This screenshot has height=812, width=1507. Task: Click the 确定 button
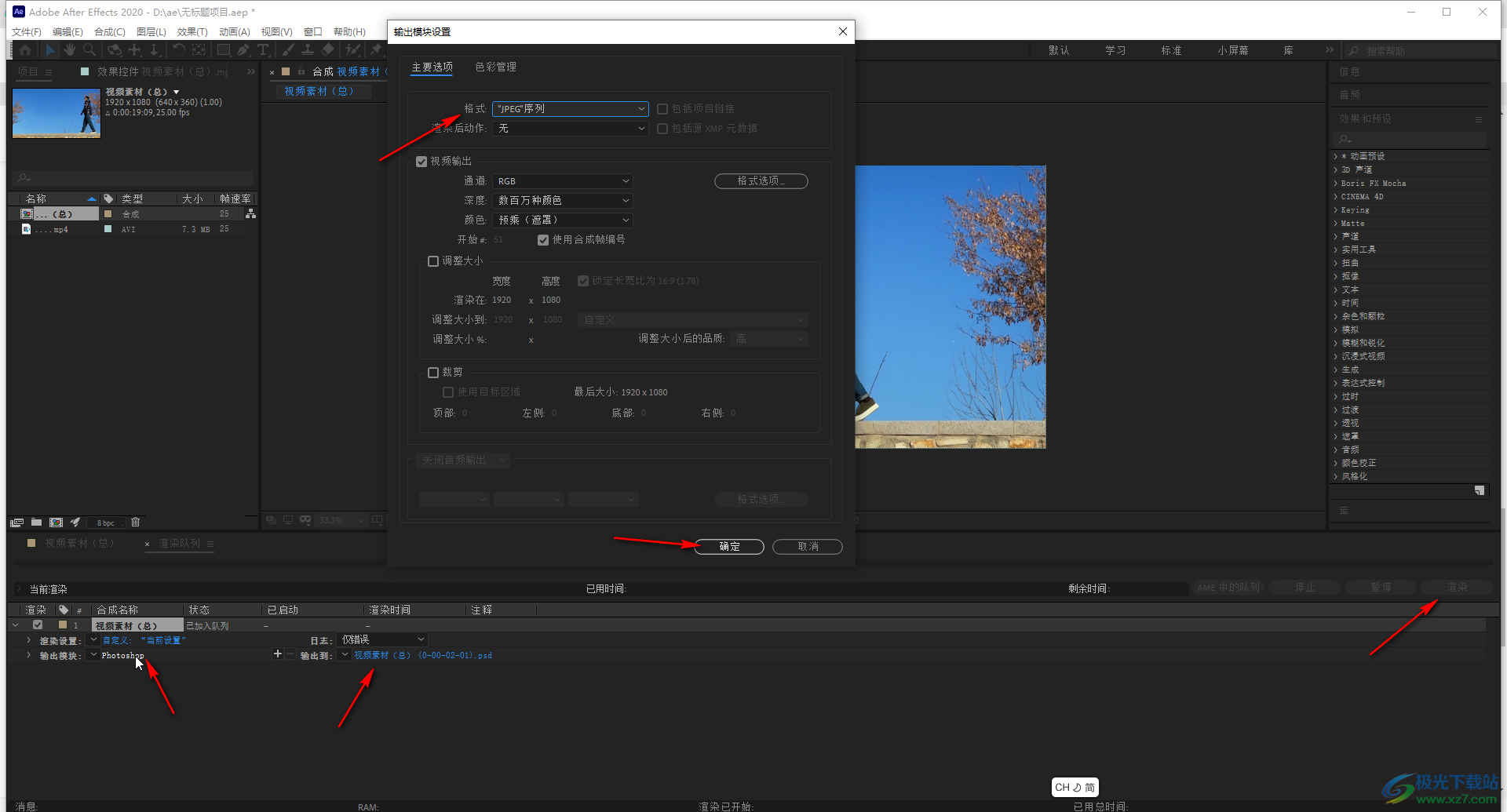click(x=729, y=547)
